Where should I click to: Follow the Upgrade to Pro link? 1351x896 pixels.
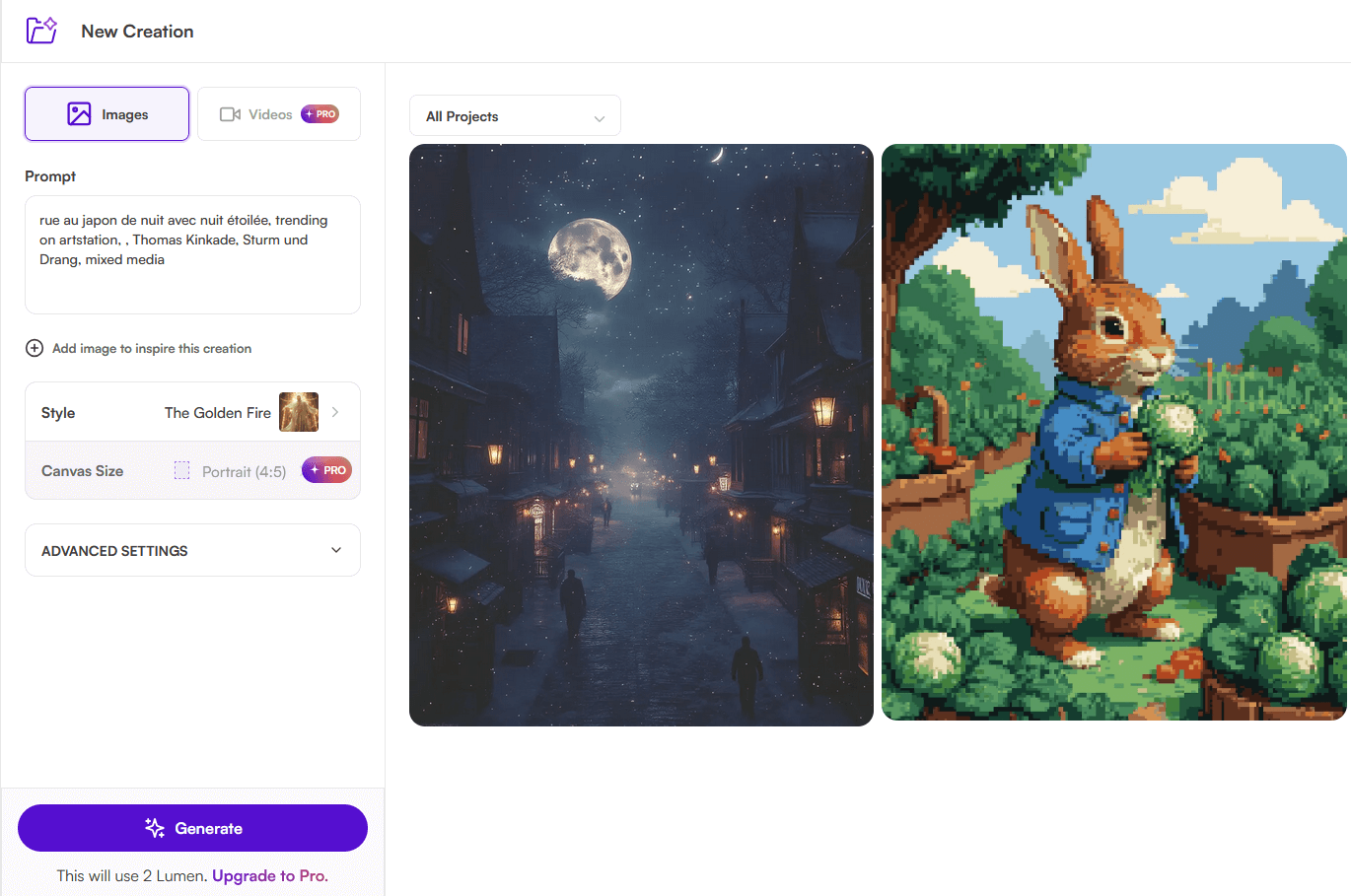tap(269, 875)
